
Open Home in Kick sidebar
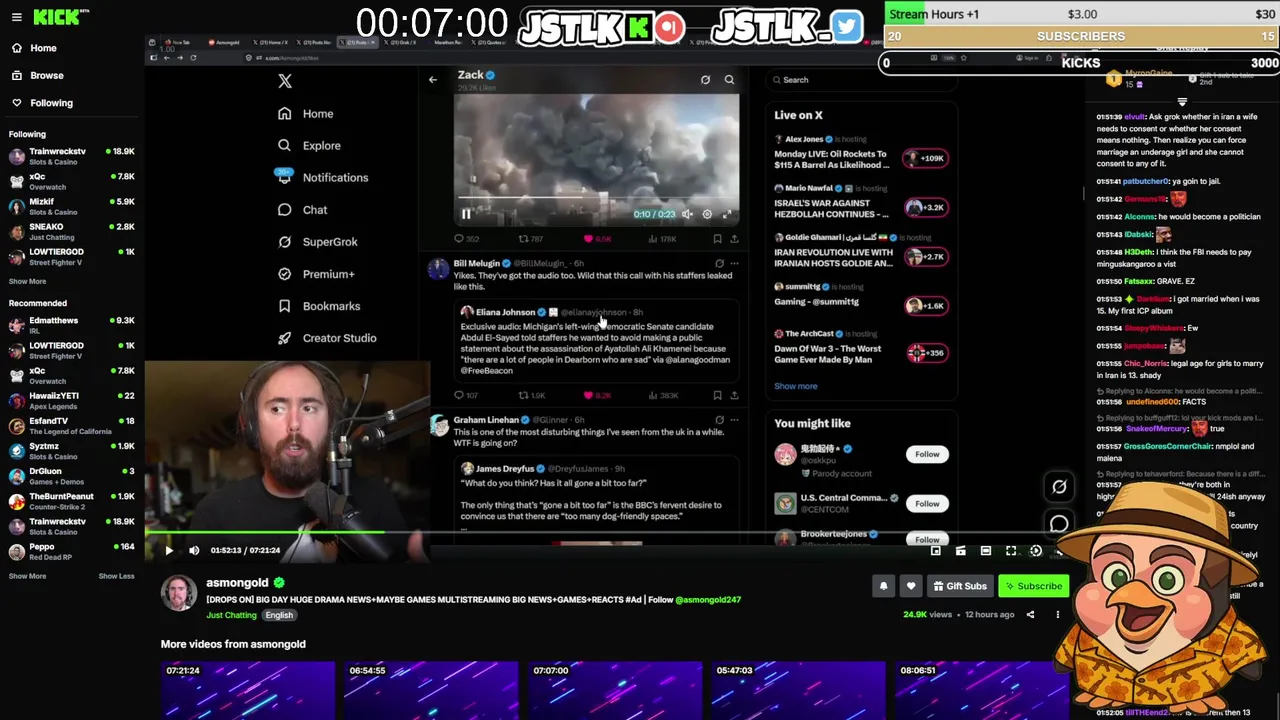pos(43,48)
